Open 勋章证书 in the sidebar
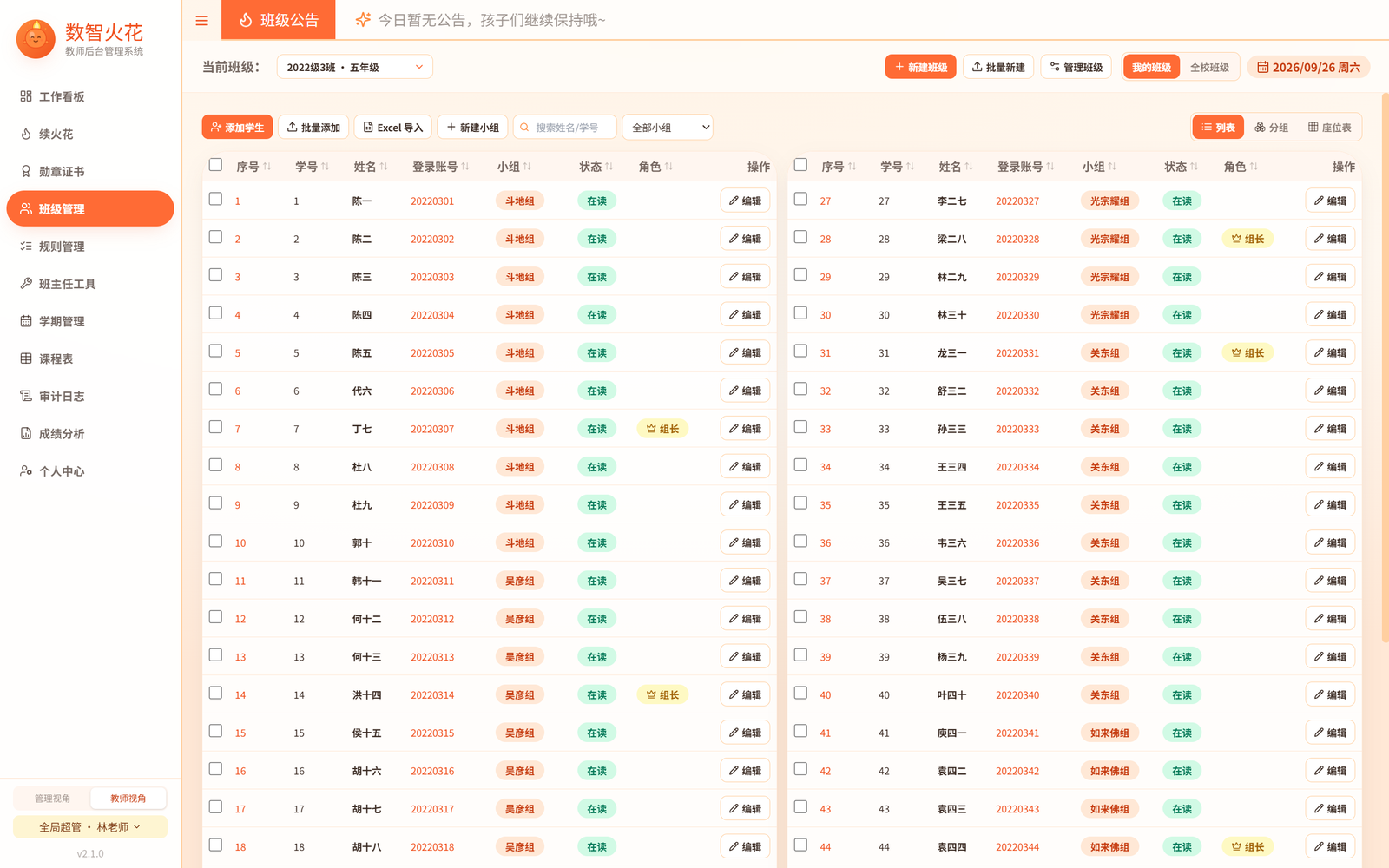 pos(90,171)
